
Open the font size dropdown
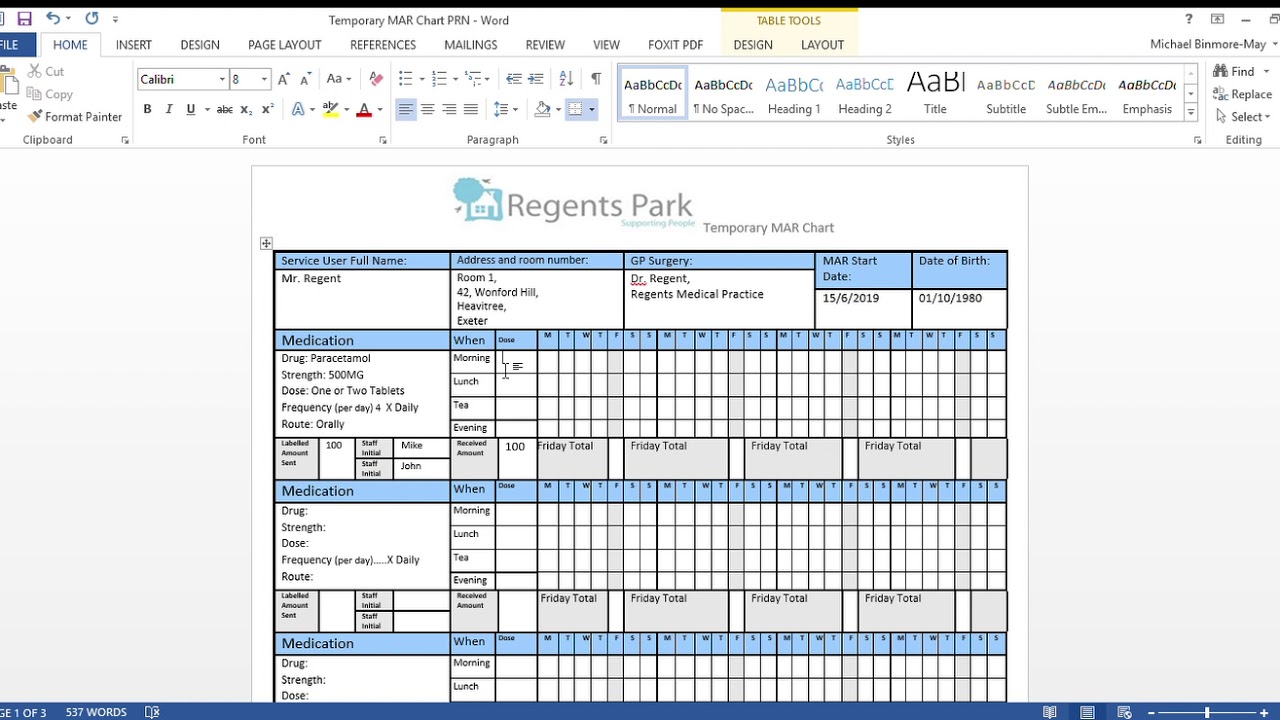coord(264,79)
